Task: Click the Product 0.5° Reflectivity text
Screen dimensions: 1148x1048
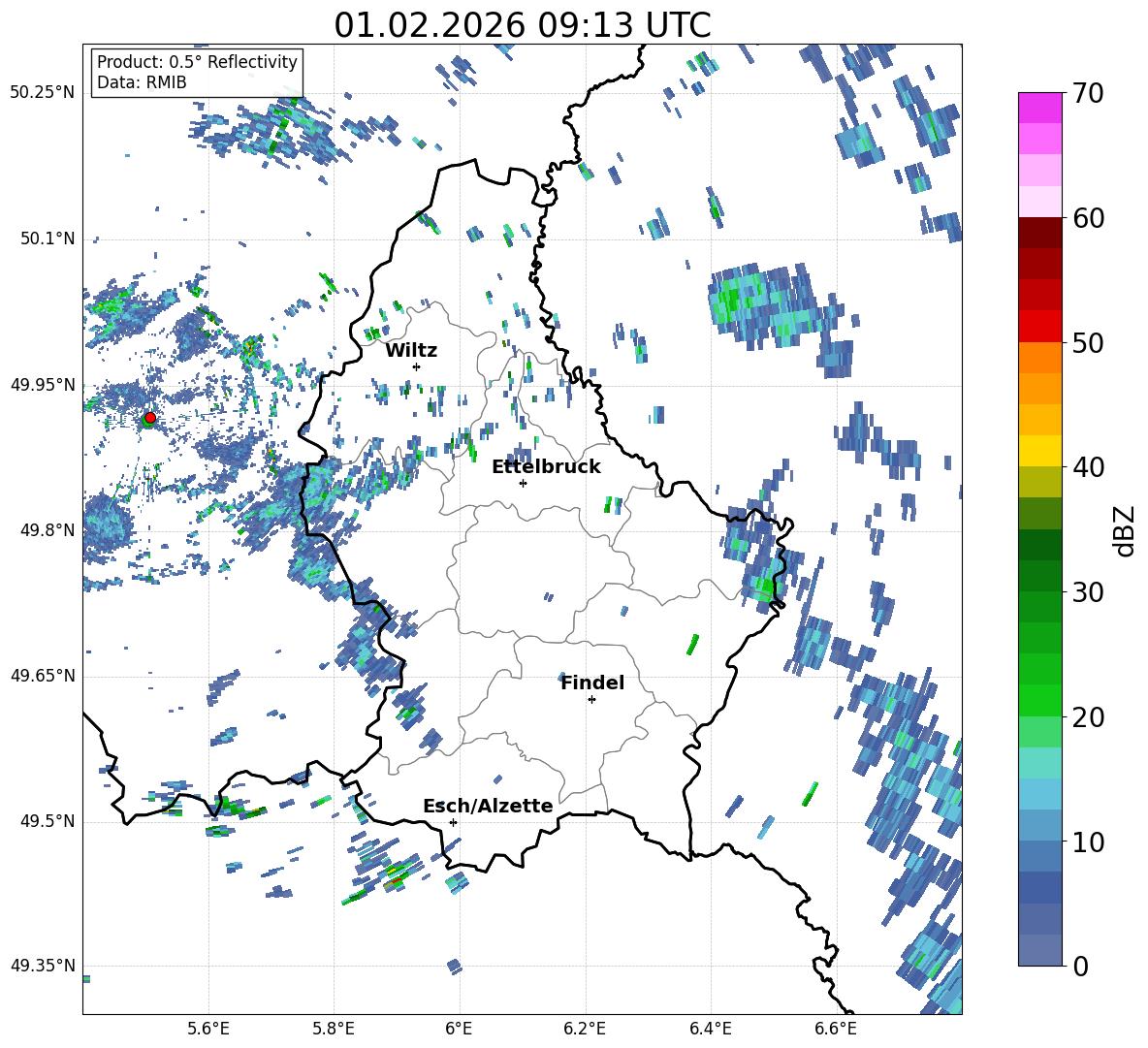Action: (x=197, y=62)
